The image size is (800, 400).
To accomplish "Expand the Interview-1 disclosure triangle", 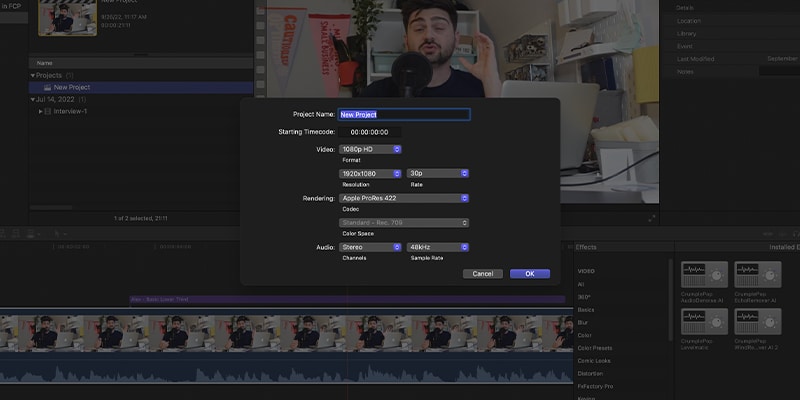I will (x=41, y=111).
